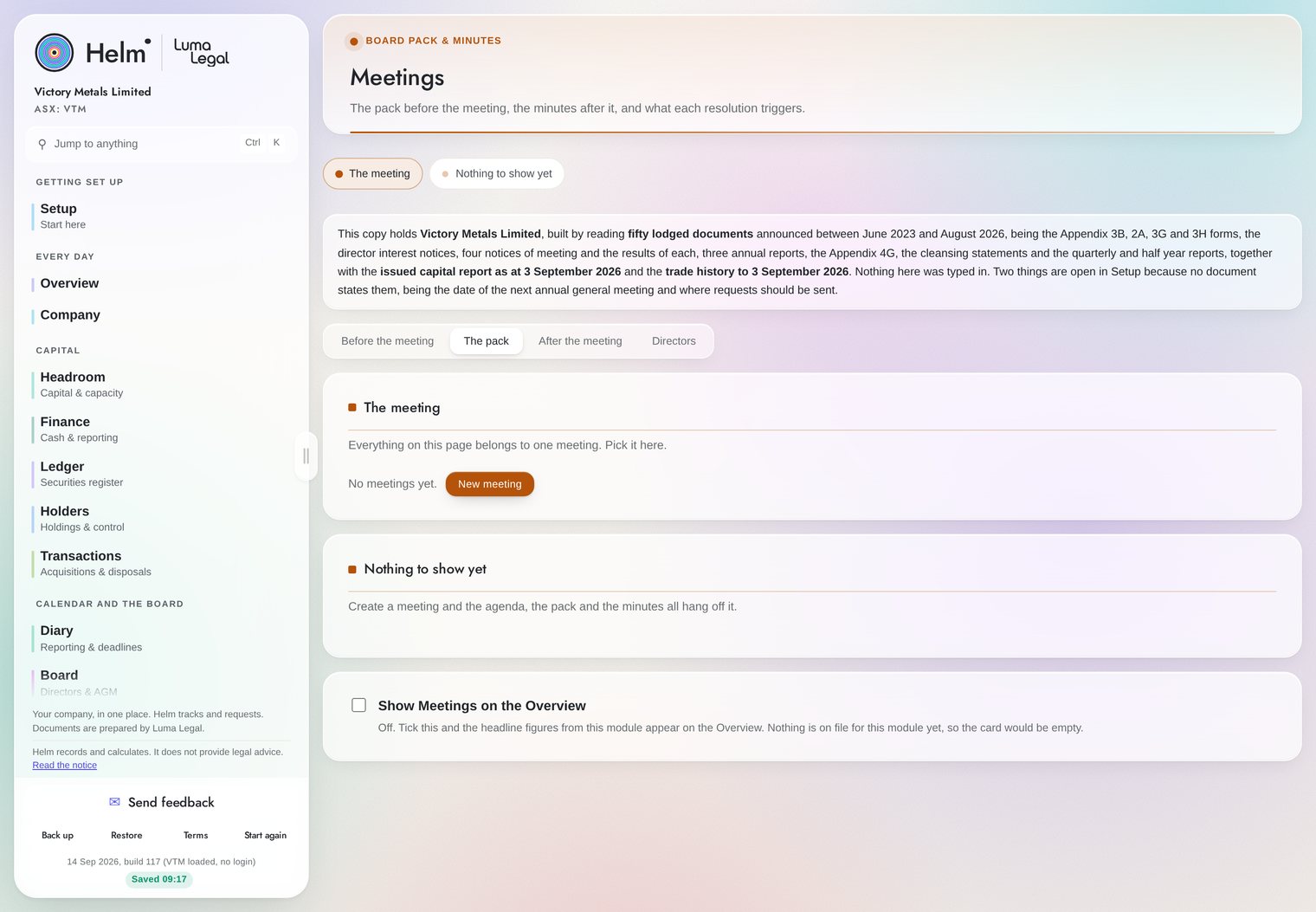The image size is (1316, 912).
Task: Click the Helm circular logo icon
Action: [x=54, y=53]
